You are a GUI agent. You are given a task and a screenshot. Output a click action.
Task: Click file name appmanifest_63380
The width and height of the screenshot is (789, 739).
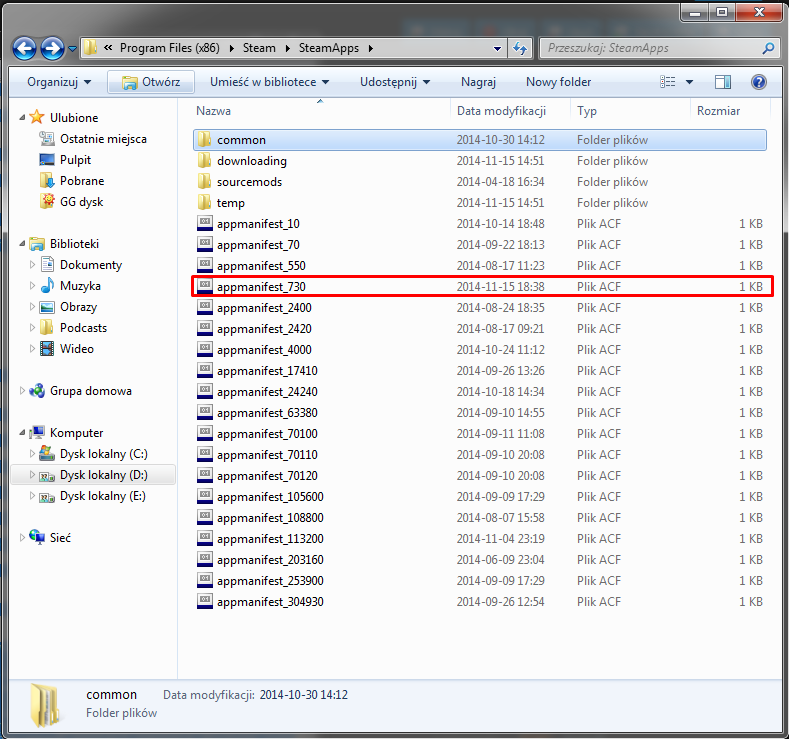267,413
